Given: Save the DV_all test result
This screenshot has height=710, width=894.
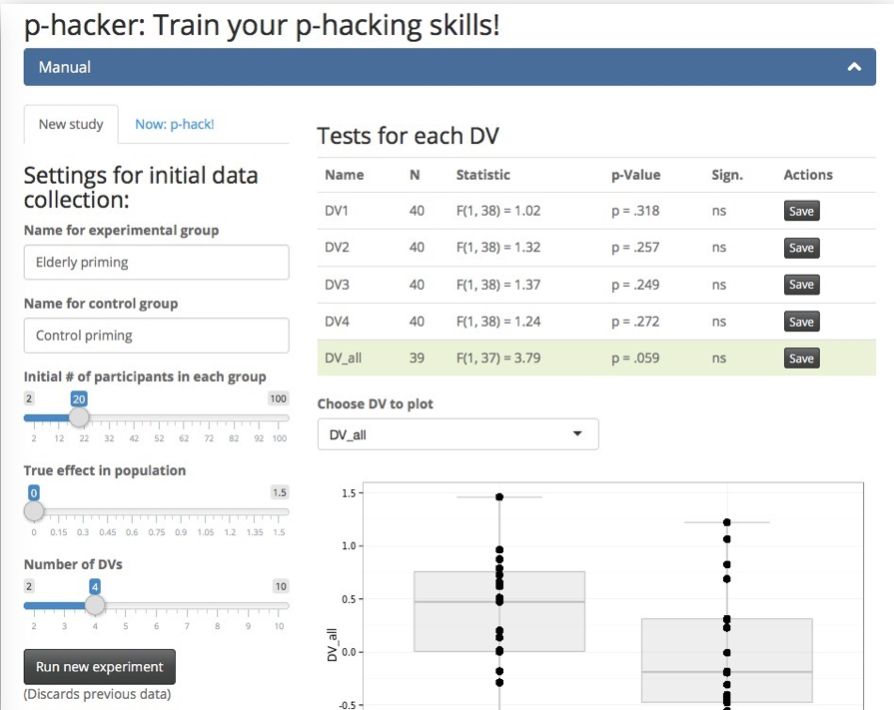Looking at the screenshot, I should coord(801,358).
